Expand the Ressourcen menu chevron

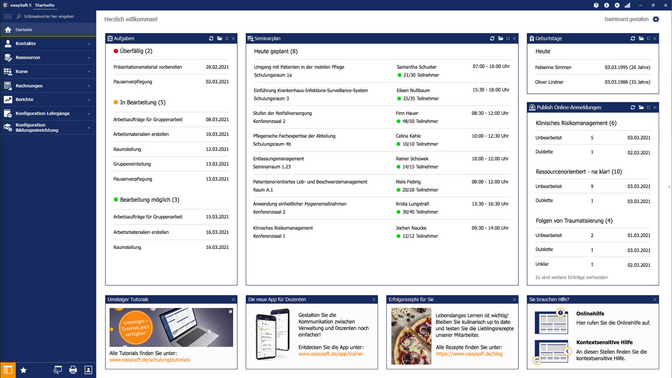[x=89, y=58]
